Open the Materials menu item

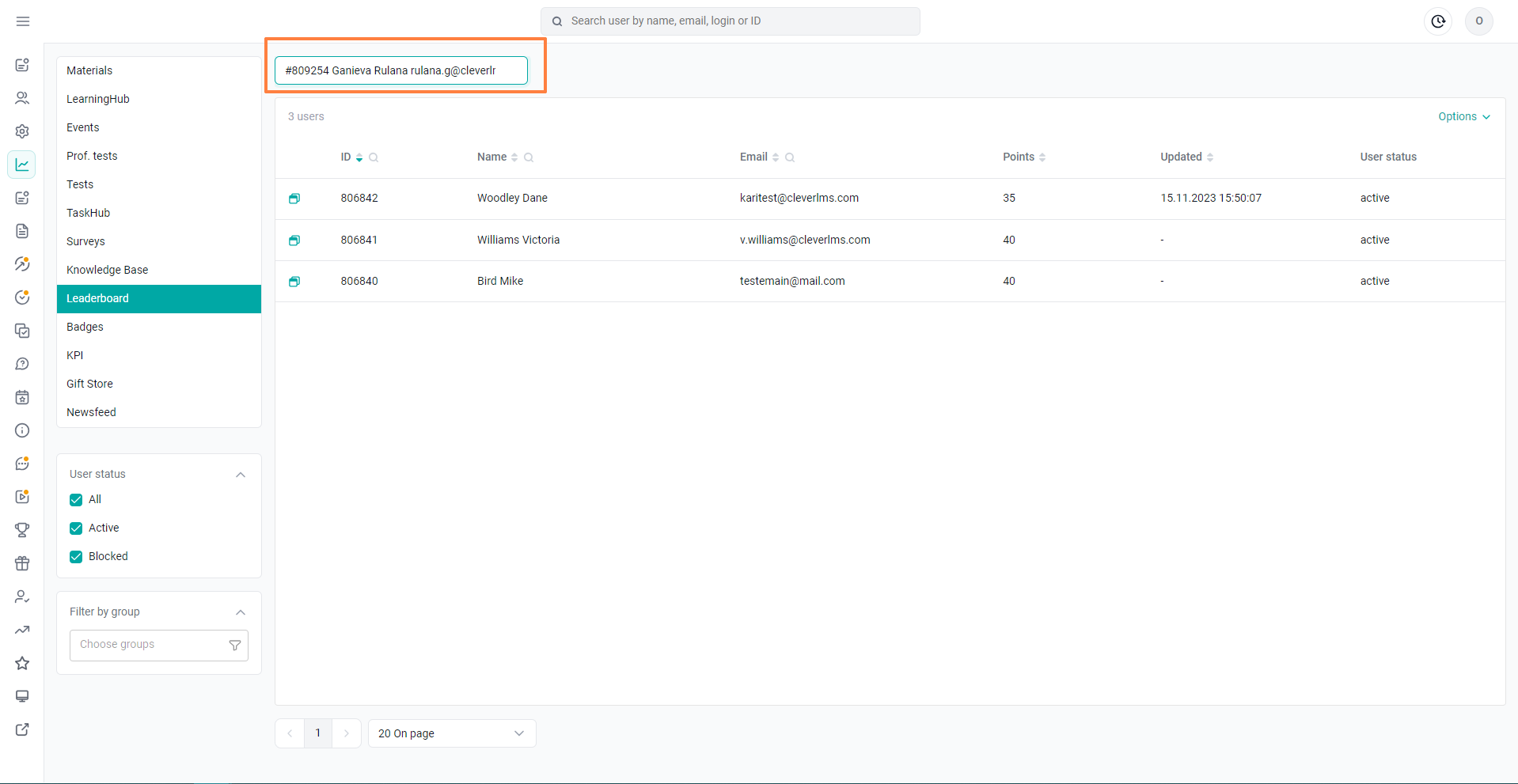coord(159,70)
